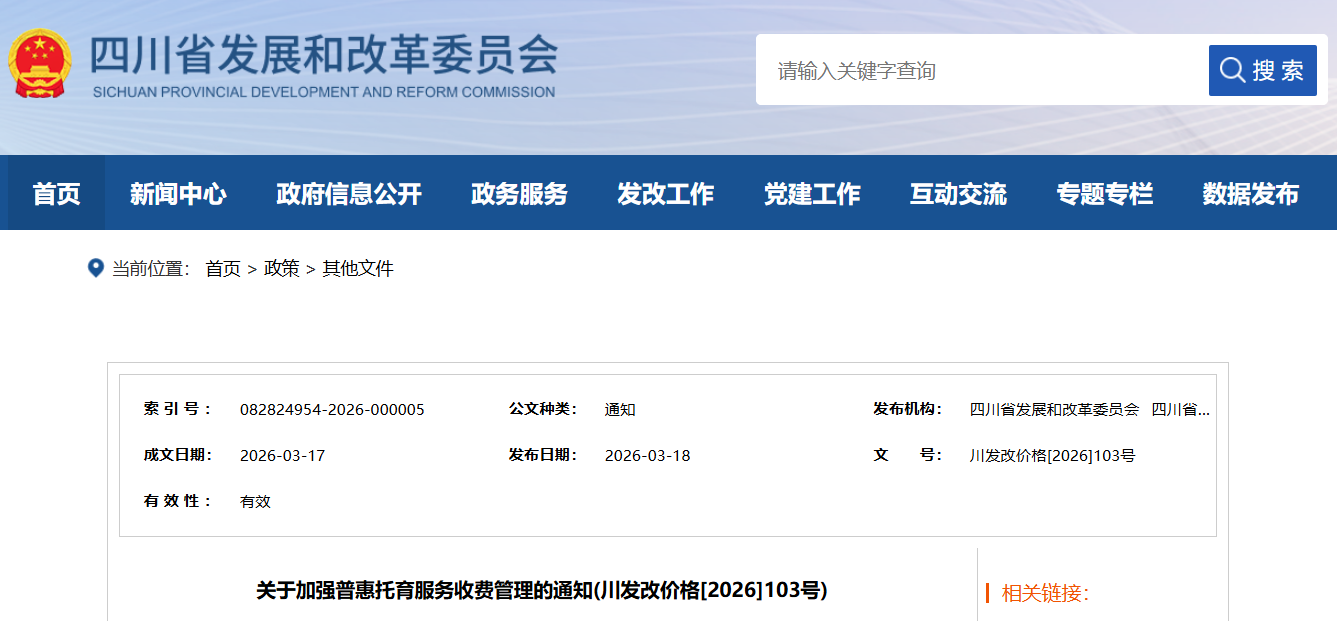1337x621 pixels.
Task: Click the location pin icon beside 当前位置
Action: point(96,268)
